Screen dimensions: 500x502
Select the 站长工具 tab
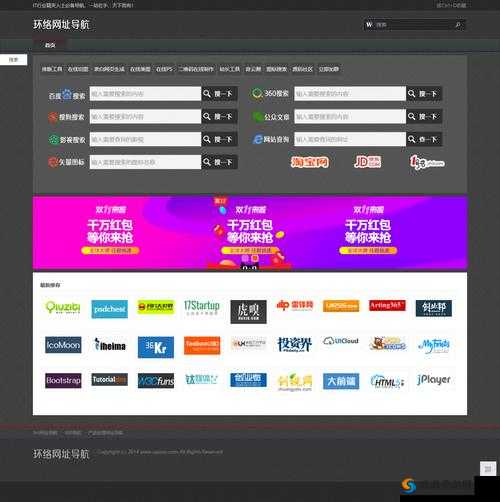tap(229, 69)
